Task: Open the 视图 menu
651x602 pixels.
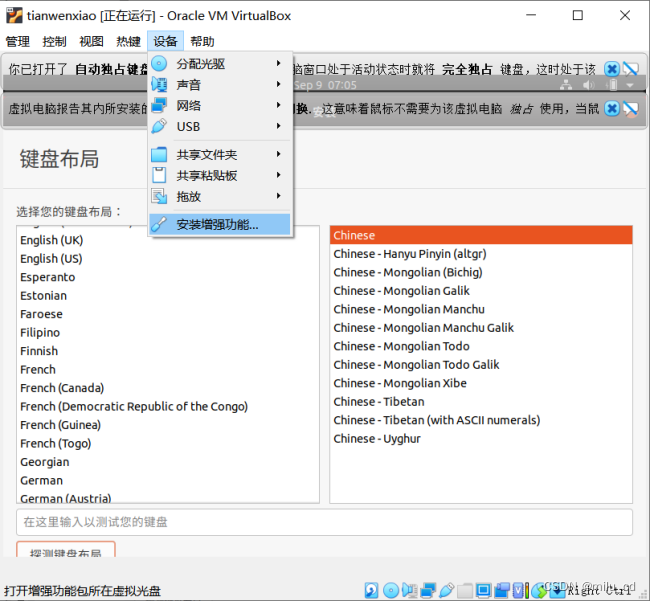Action: pyautogui.click(x=91, y=41)
